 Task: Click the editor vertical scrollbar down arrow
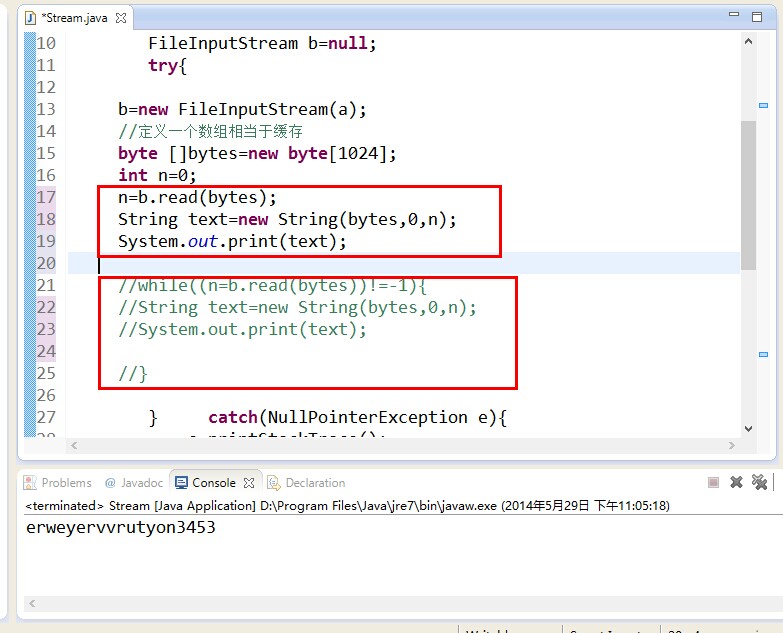(x=748, y=428)
